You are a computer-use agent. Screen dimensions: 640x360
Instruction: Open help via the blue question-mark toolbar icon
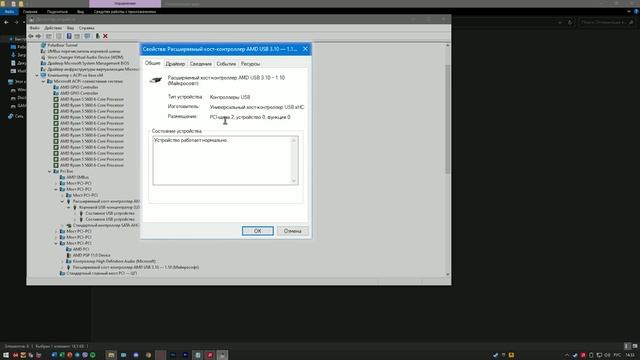pyautogui.click(x=69, y=36)
